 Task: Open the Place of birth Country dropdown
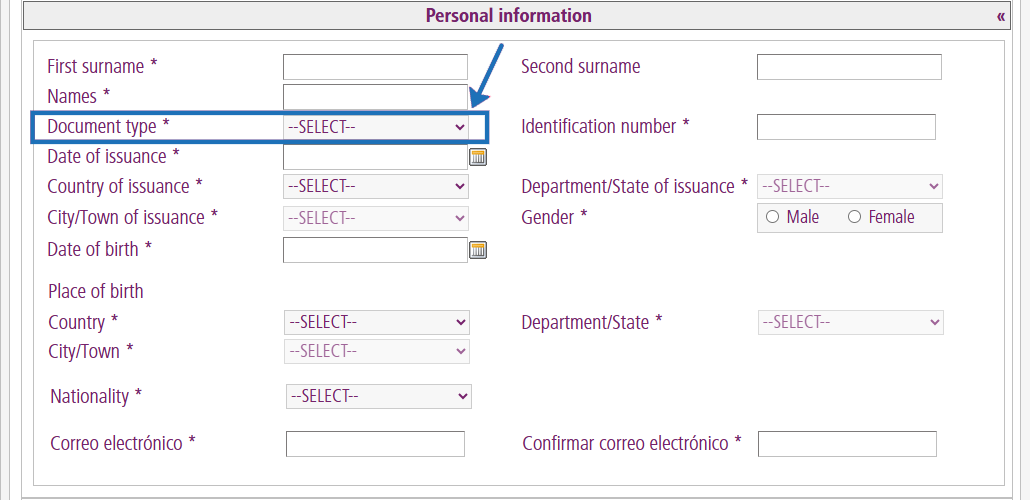pyautogui.click(x=377, y=322)
